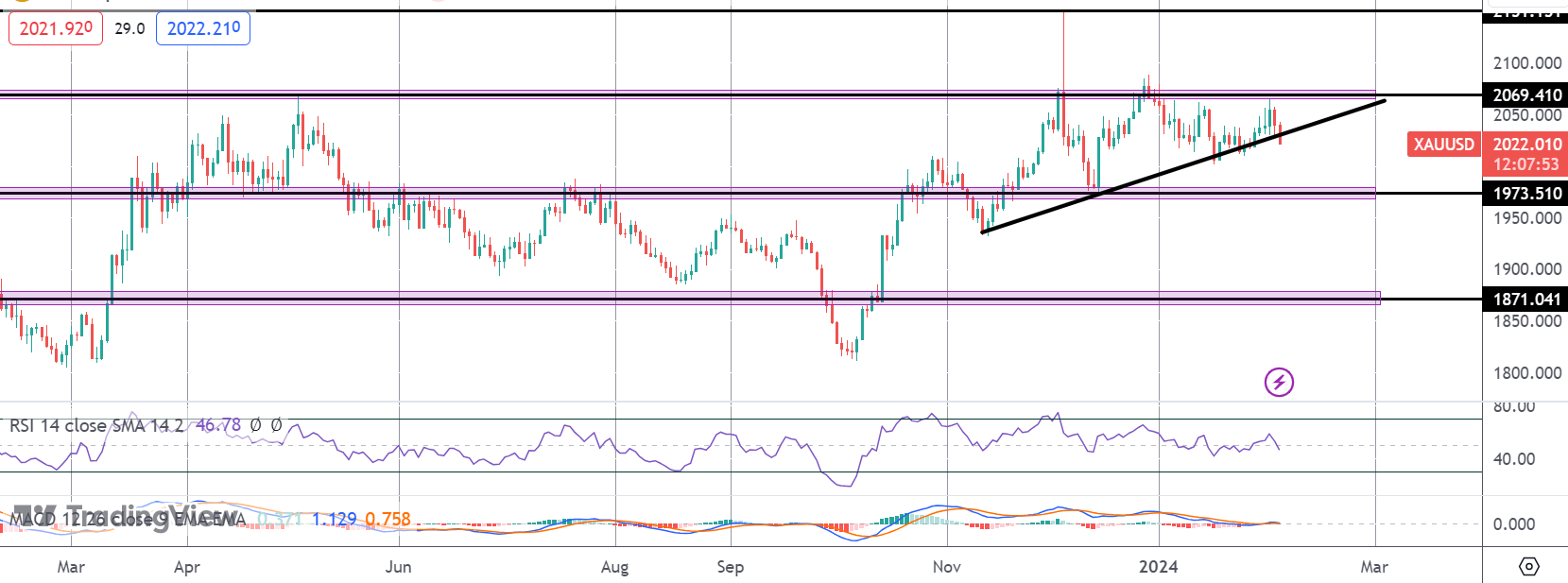Click the RSI value 46.78
The width and height of the screenshot is (1568, 583).
tap(218, 426)
